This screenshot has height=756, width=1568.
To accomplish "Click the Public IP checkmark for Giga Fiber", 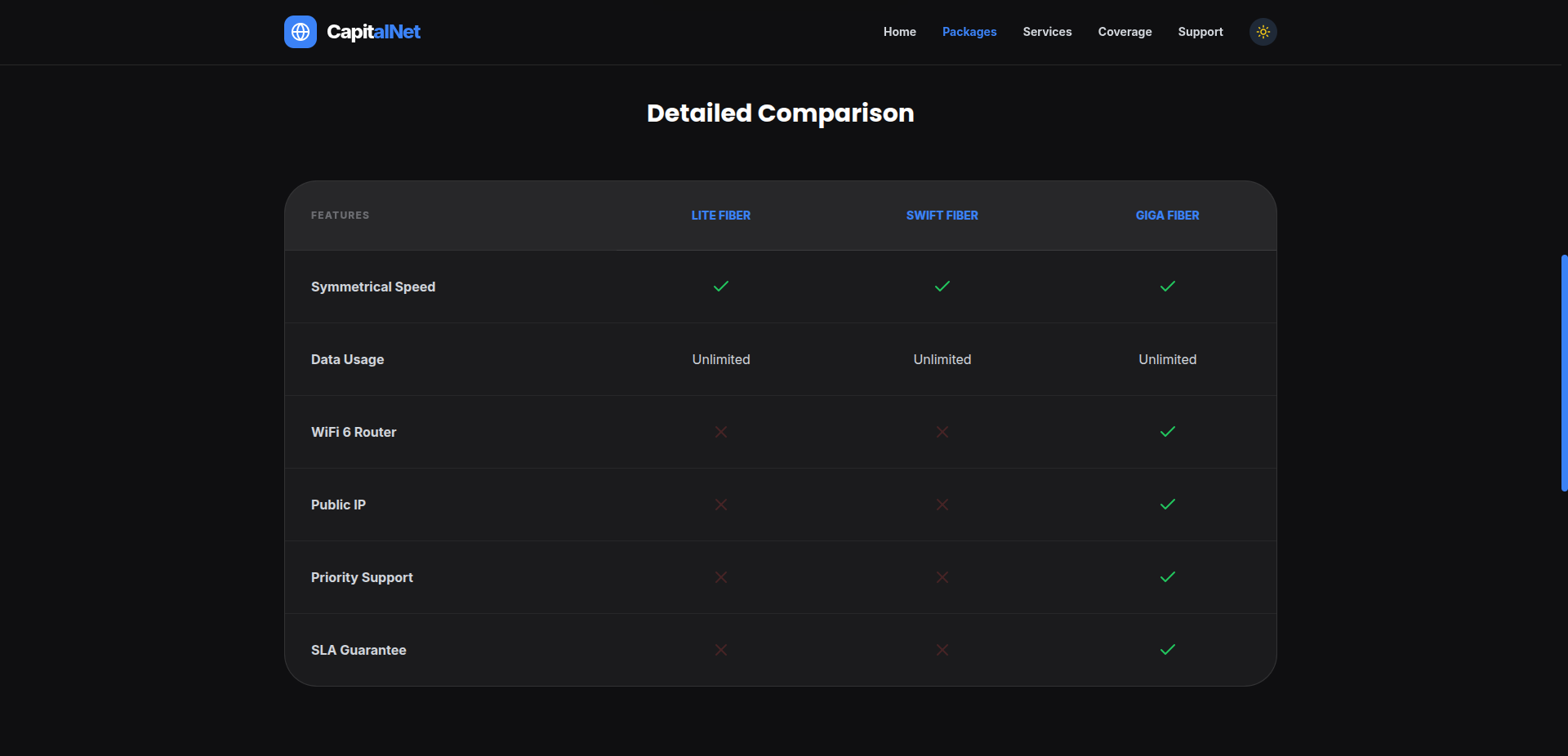I will coord(1168,505).
